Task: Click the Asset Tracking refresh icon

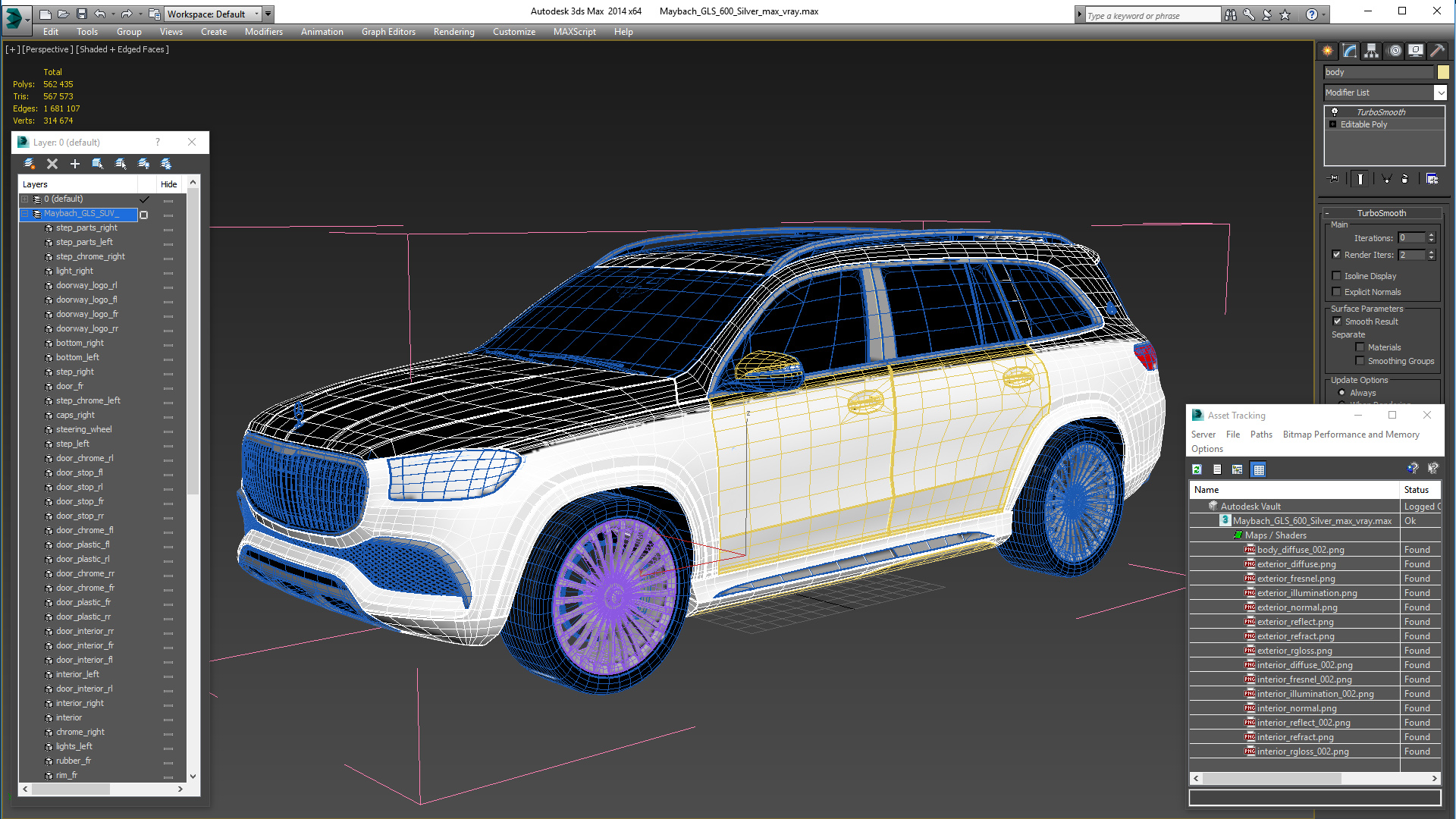Action: (1197, 469)
